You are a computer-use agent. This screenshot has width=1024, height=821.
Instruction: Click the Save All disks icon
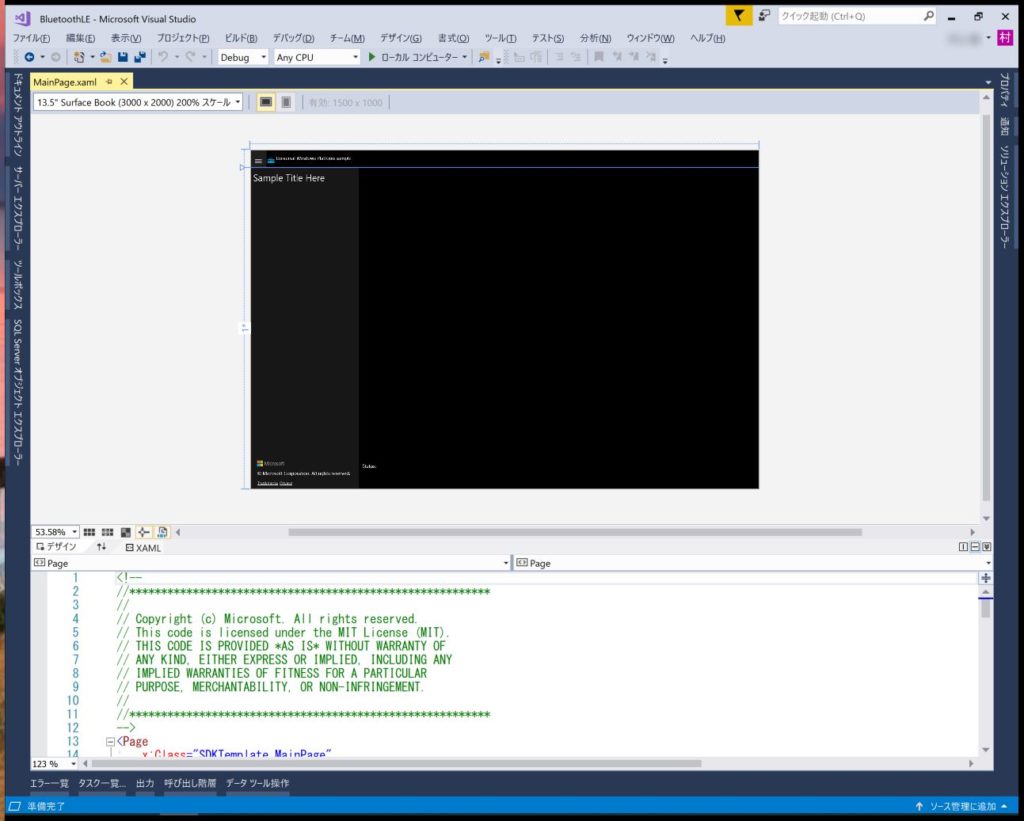[x=140, y=57]
